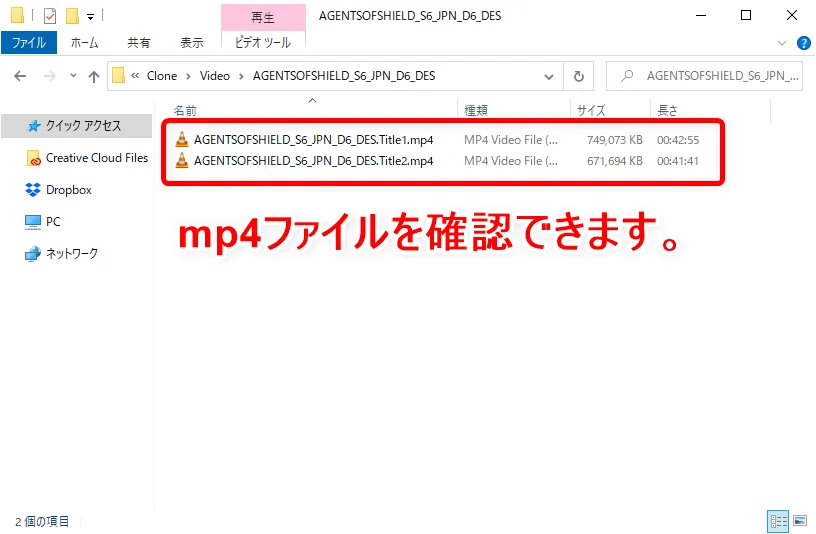Go up one folder level arrow
This screenshot has height=534, width=816.
pyautogui.click(x=94, y=77)
